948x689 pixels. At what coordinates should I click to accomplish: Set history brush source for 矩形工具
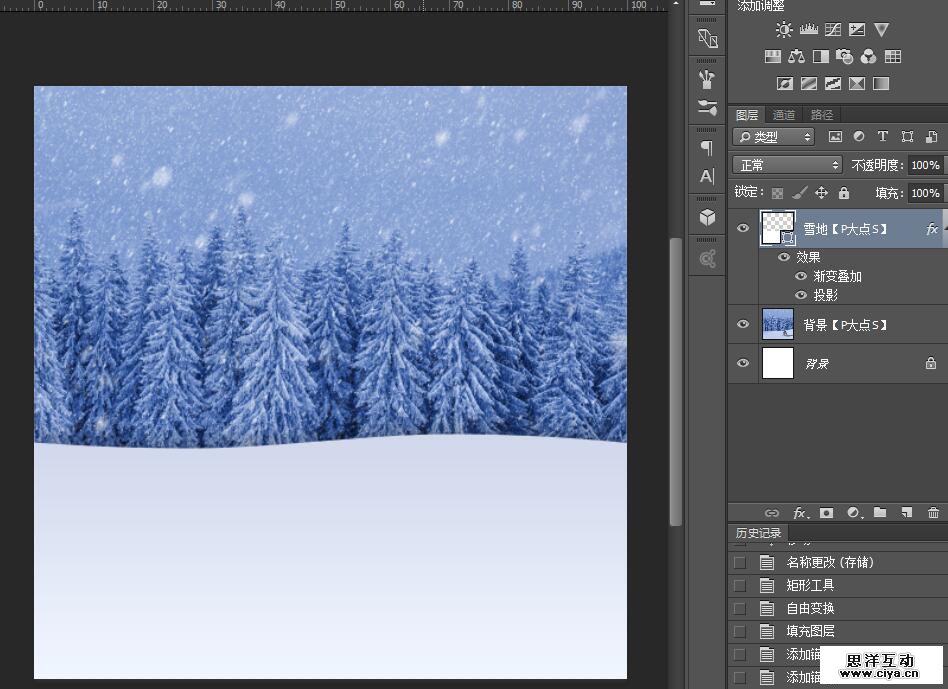740,586
